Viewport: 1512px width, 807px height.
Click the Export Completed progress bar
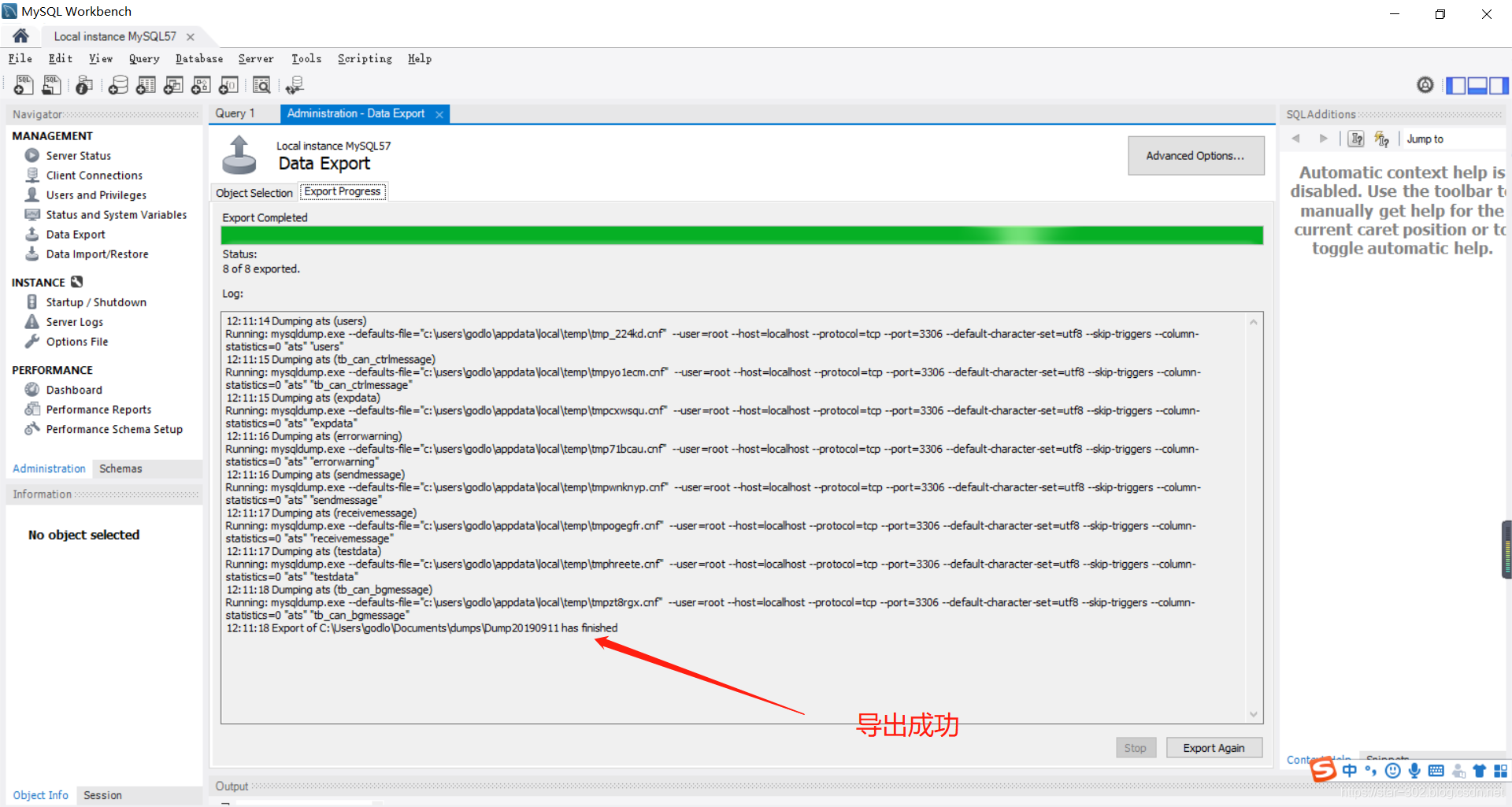click(x=741, y=235)
